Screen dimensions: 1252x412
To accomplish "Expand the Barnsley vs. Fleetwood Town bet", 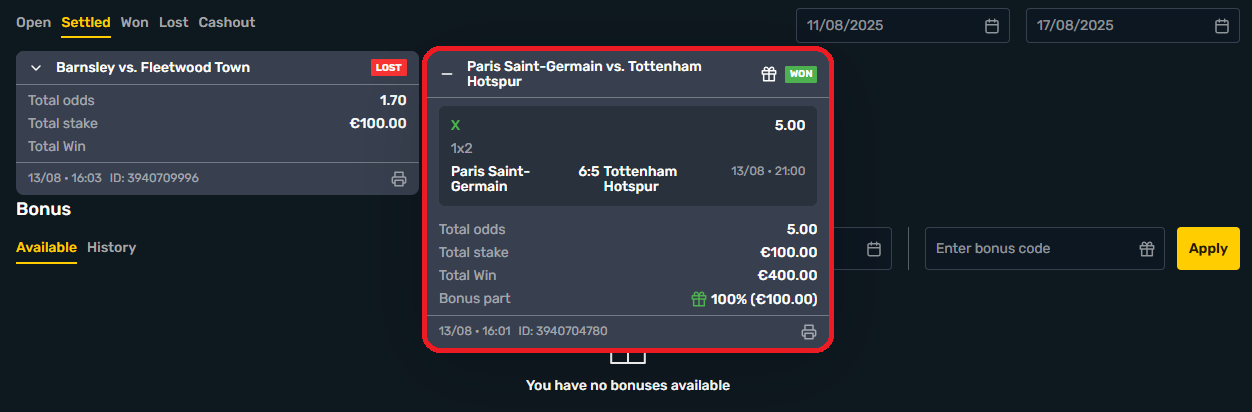I will click(36, 68).
